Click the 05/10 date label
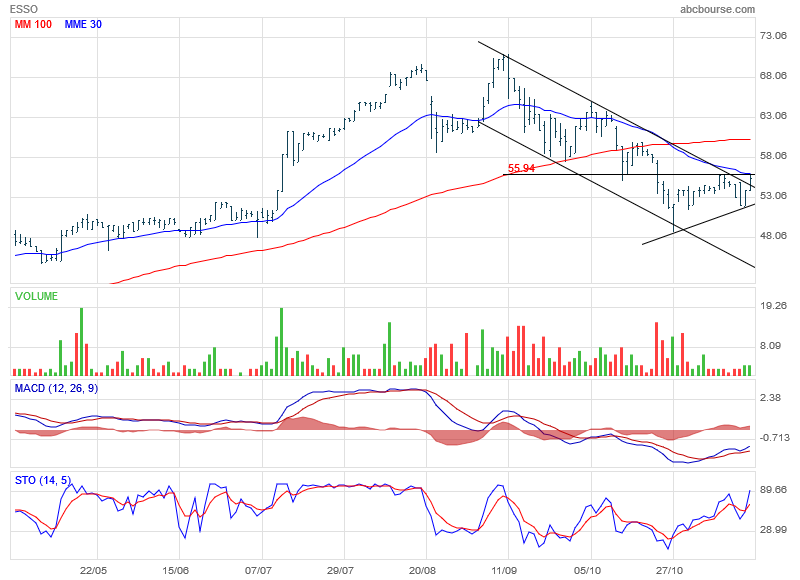The image size is (800, 580). tap(587, 570)
